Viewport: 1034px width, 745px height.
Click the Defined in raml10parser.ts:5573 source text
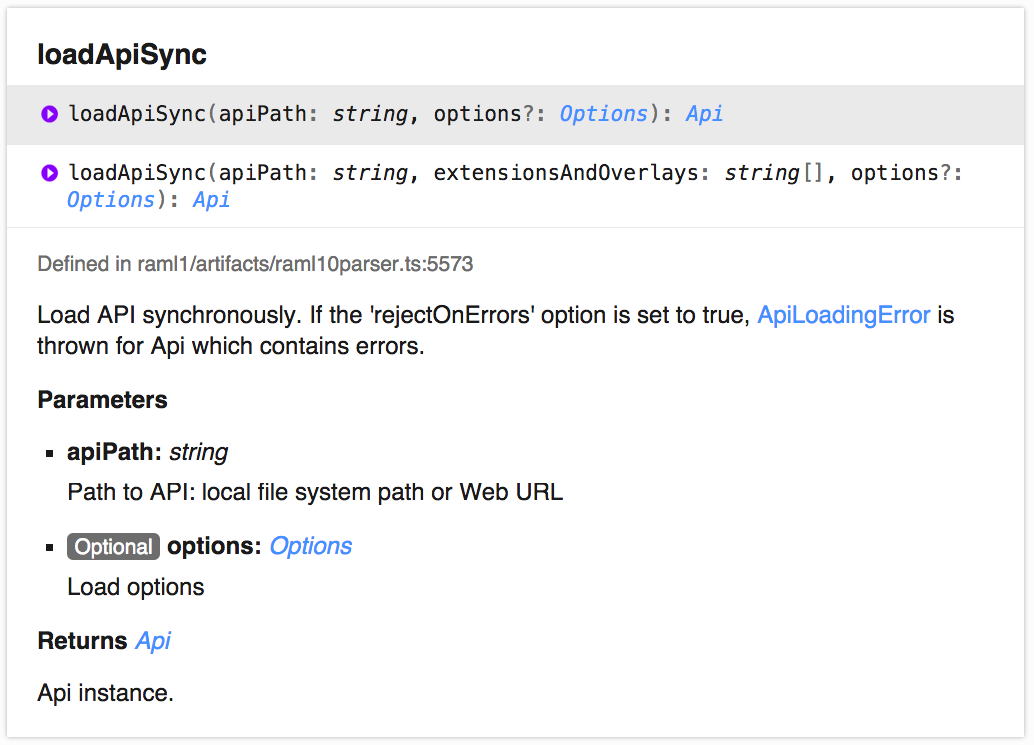[x=255, y=264]
